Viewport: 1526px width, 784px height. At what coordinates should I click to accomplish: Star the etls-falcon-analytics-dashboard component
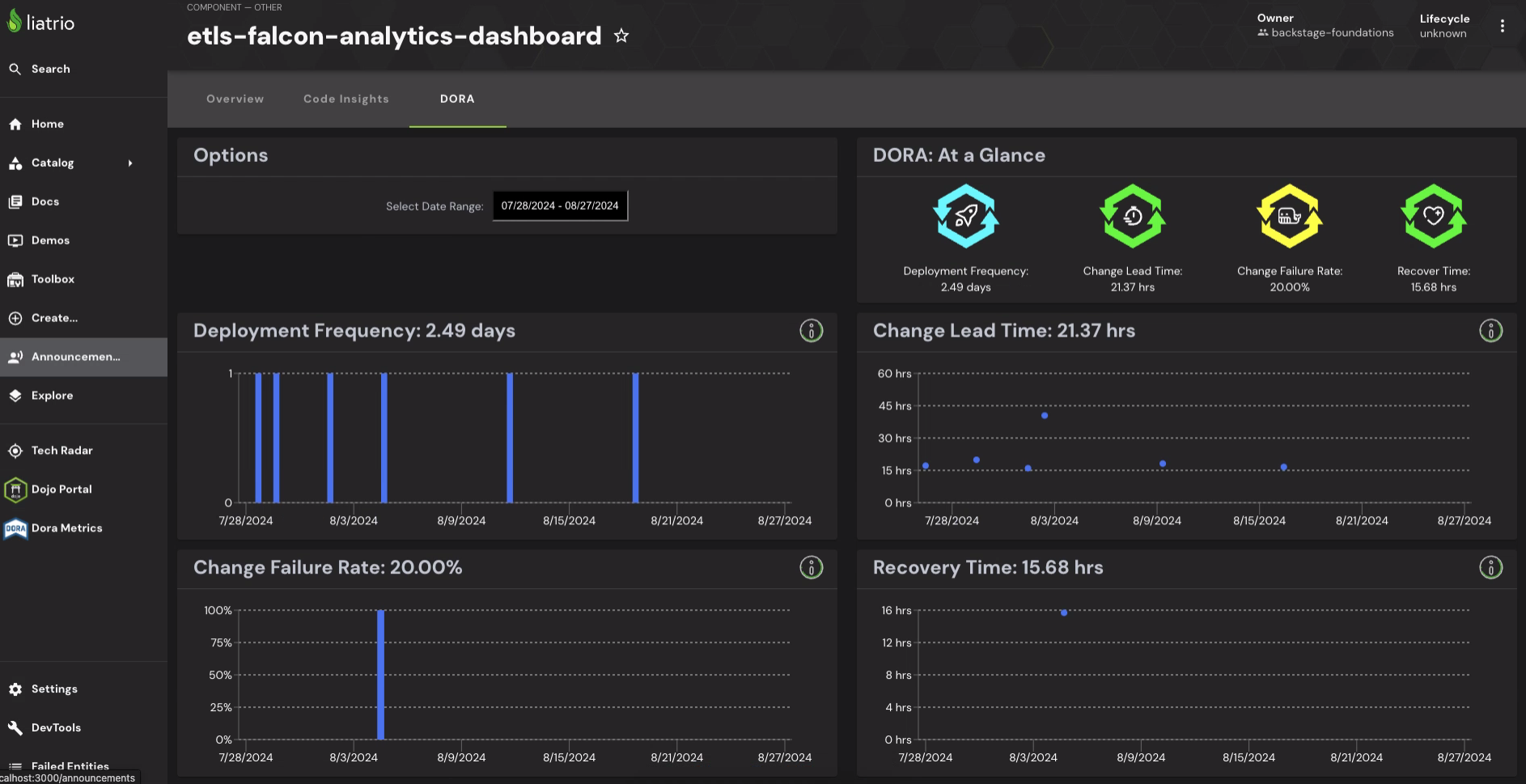pos(621,36)
